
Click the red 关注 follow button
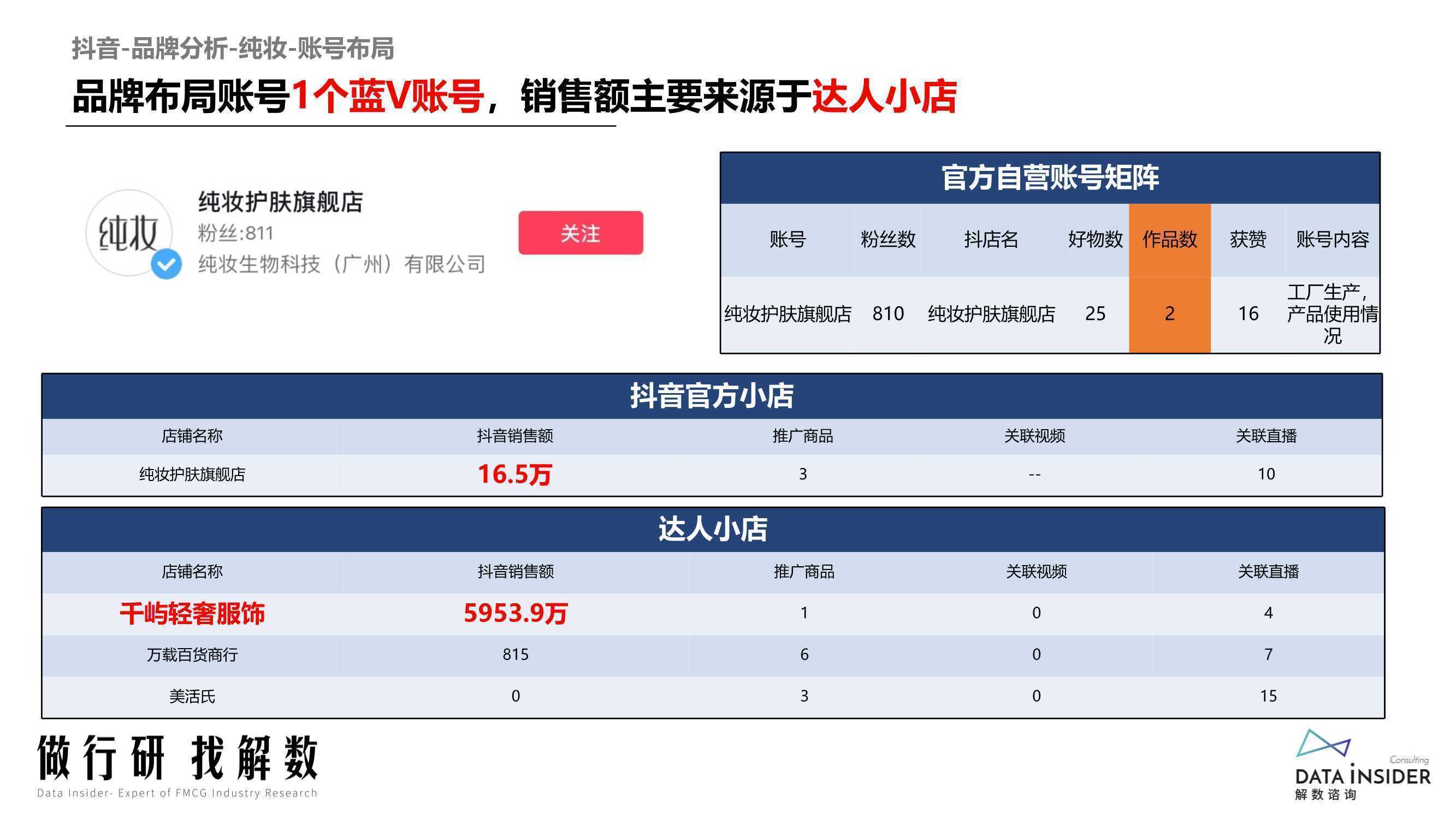[581, 233]
